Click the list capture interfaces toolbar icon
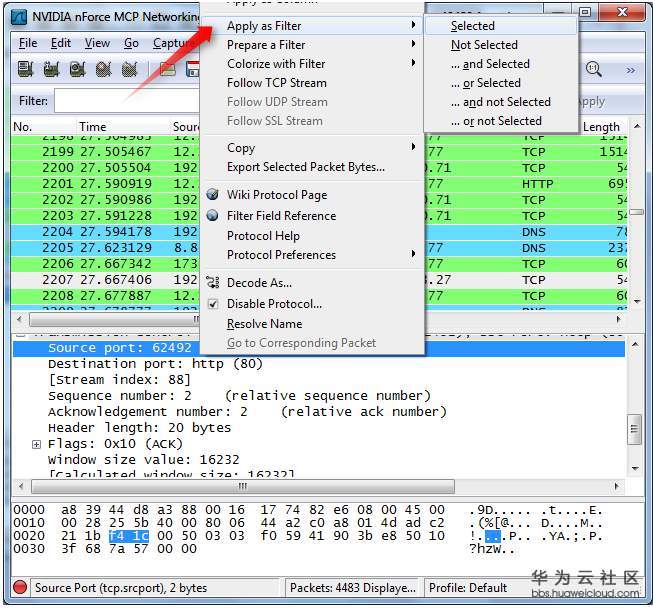 [26, 69]
